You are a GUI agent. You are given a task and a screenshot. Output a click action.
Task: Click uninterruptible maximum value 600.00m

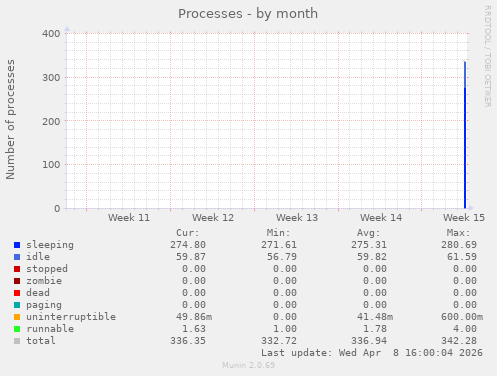click(x=462, y=317)
